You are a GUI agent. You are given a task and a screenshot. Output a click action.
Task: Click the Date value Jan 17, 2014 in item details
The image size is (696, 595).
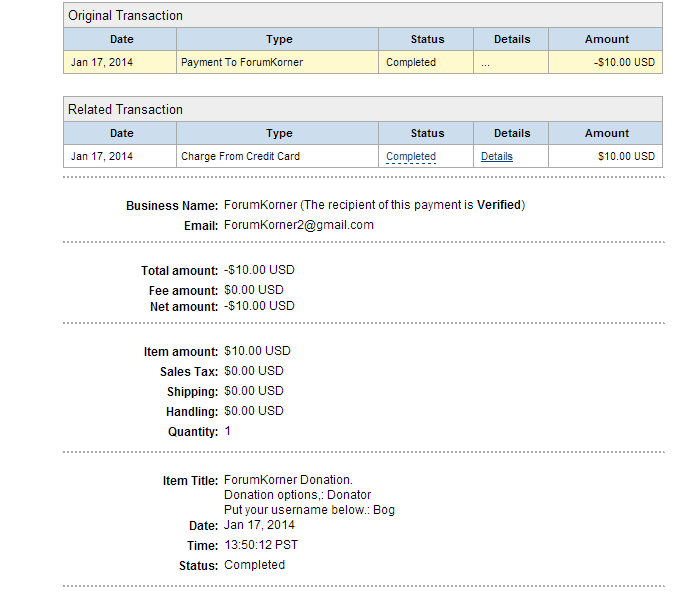coord(259,525)
